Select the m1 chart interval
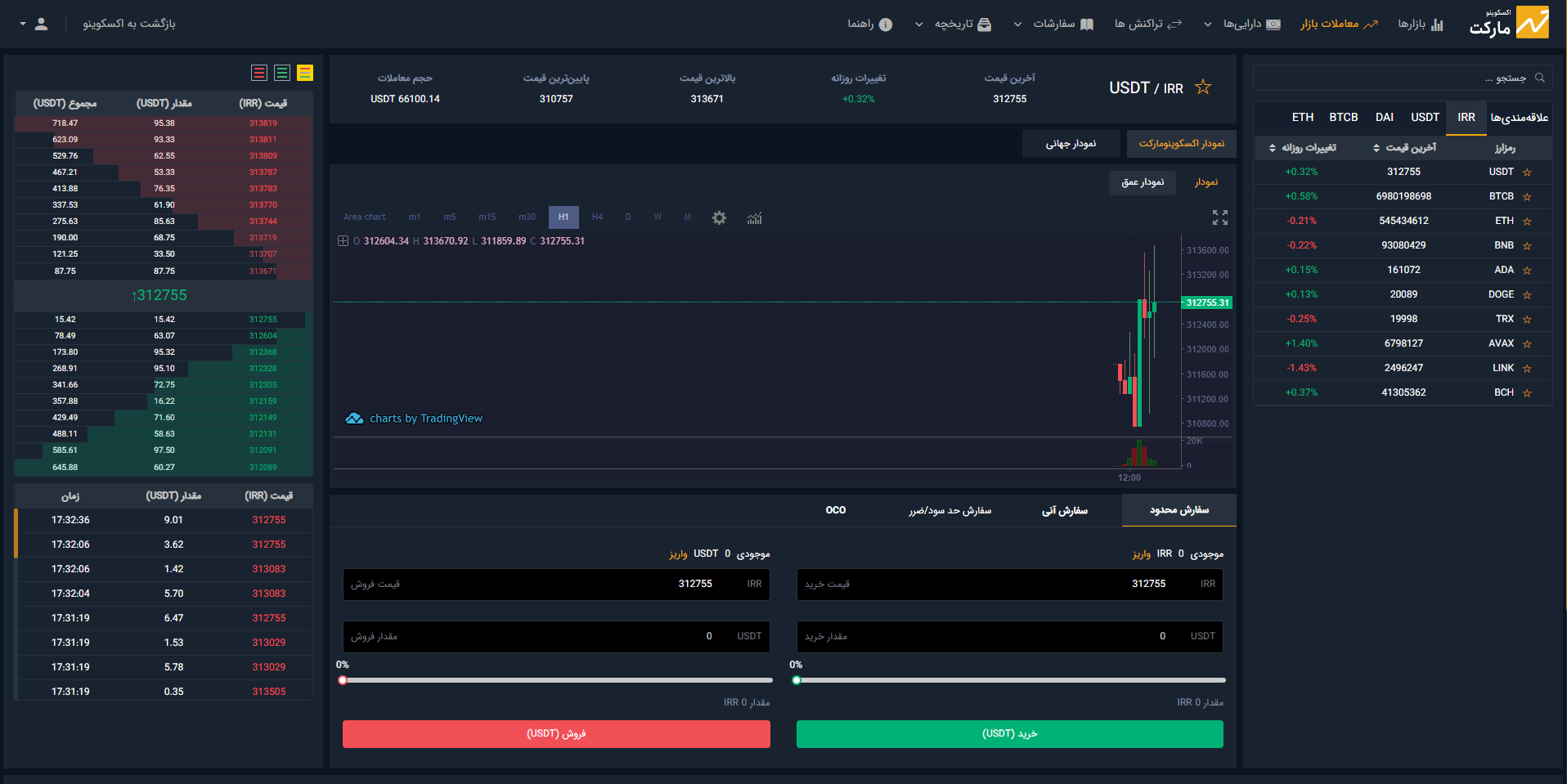This screenshot has width=1567, height=784. (x=415, y=217)
